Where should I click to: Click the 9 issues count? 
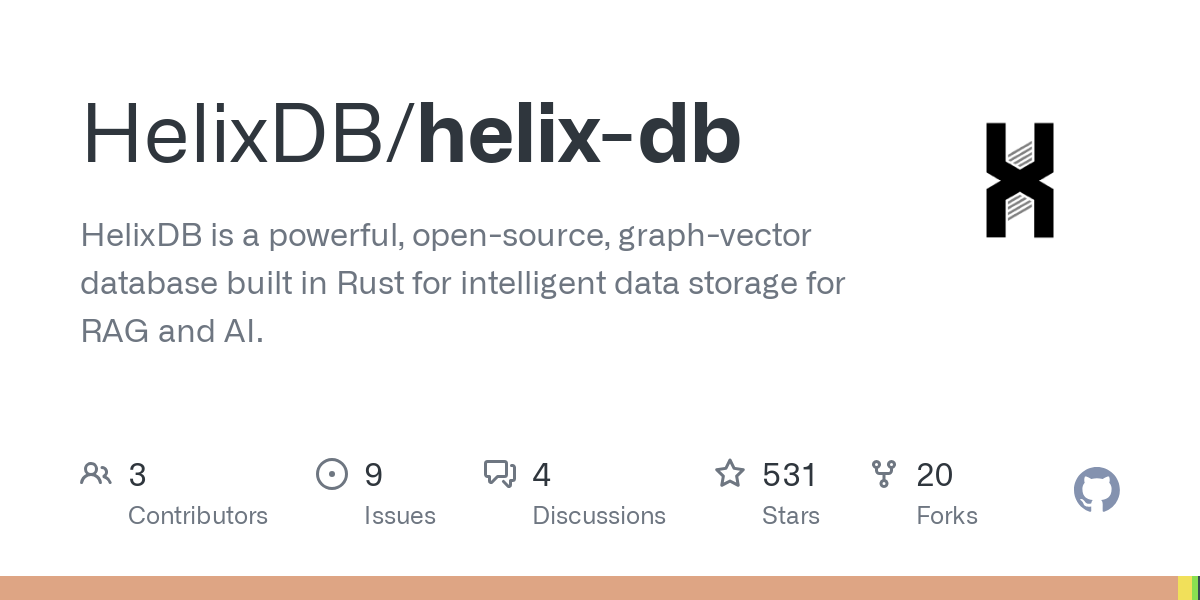373,475
